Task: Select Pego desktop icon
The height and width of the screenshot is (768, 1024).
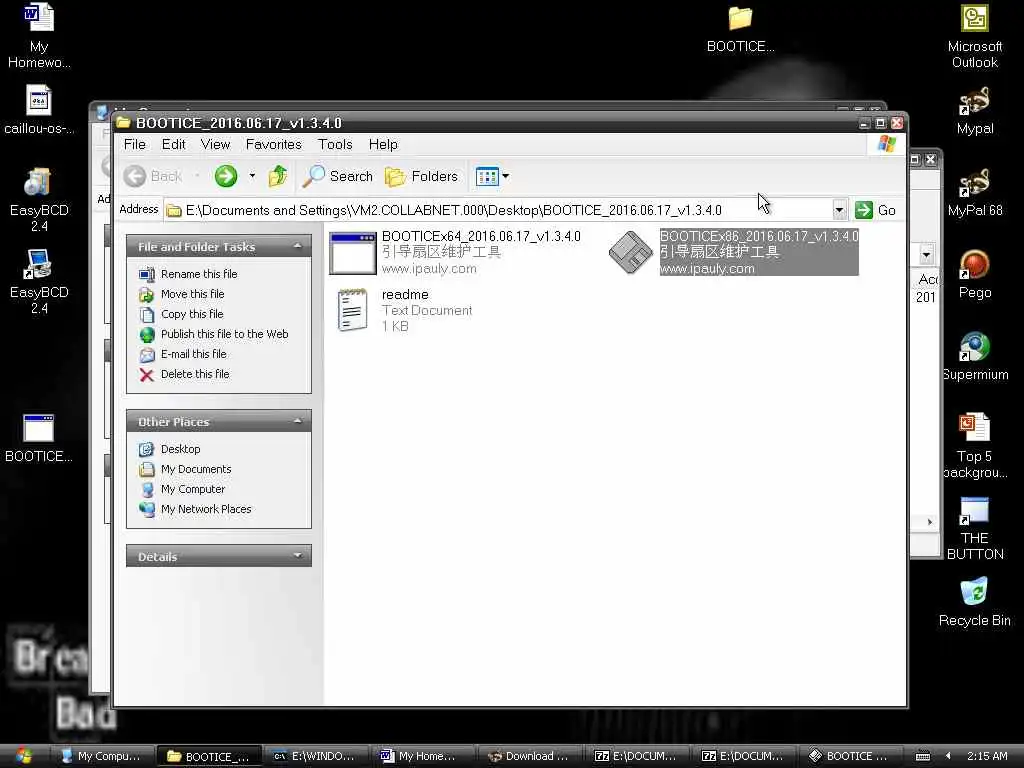Action: pos(974,265)
